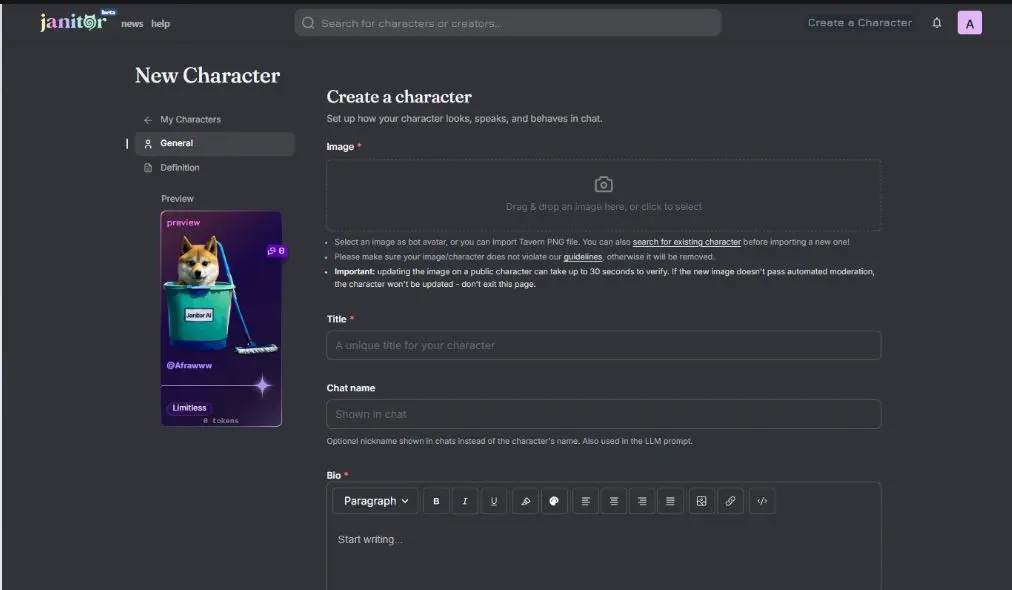The image size is (1012, 590).
Task: Toggle bold formatting
Action: click(436, 501)
